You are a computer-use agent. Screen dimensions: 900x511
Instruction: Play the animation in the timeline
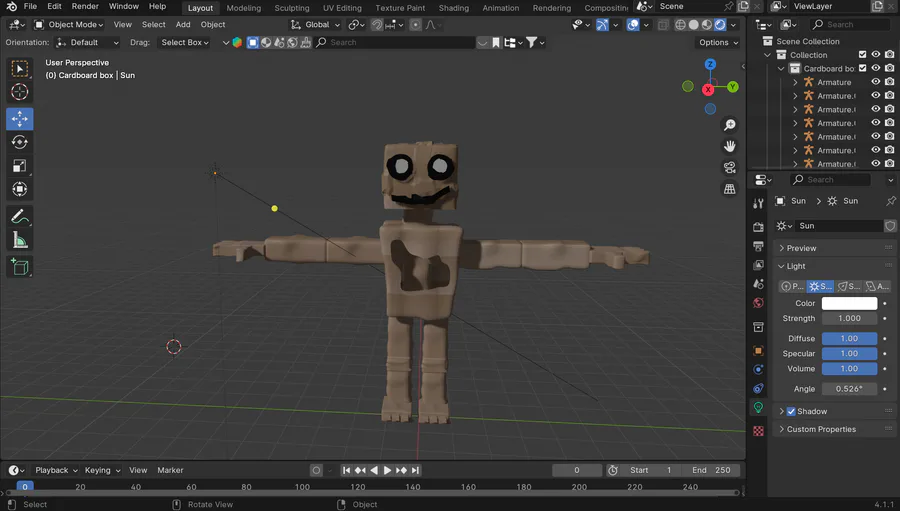click(x=387, y=470)
